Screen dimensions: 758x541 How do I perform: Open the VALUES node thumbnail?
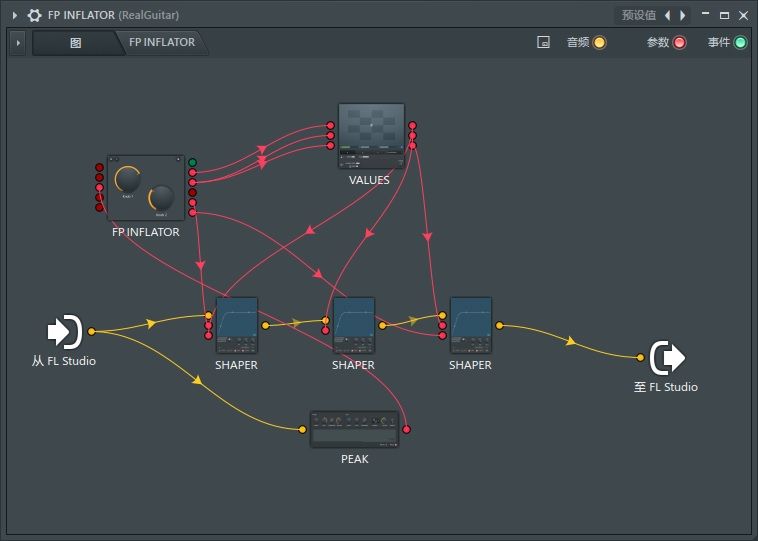click(371, 136)
